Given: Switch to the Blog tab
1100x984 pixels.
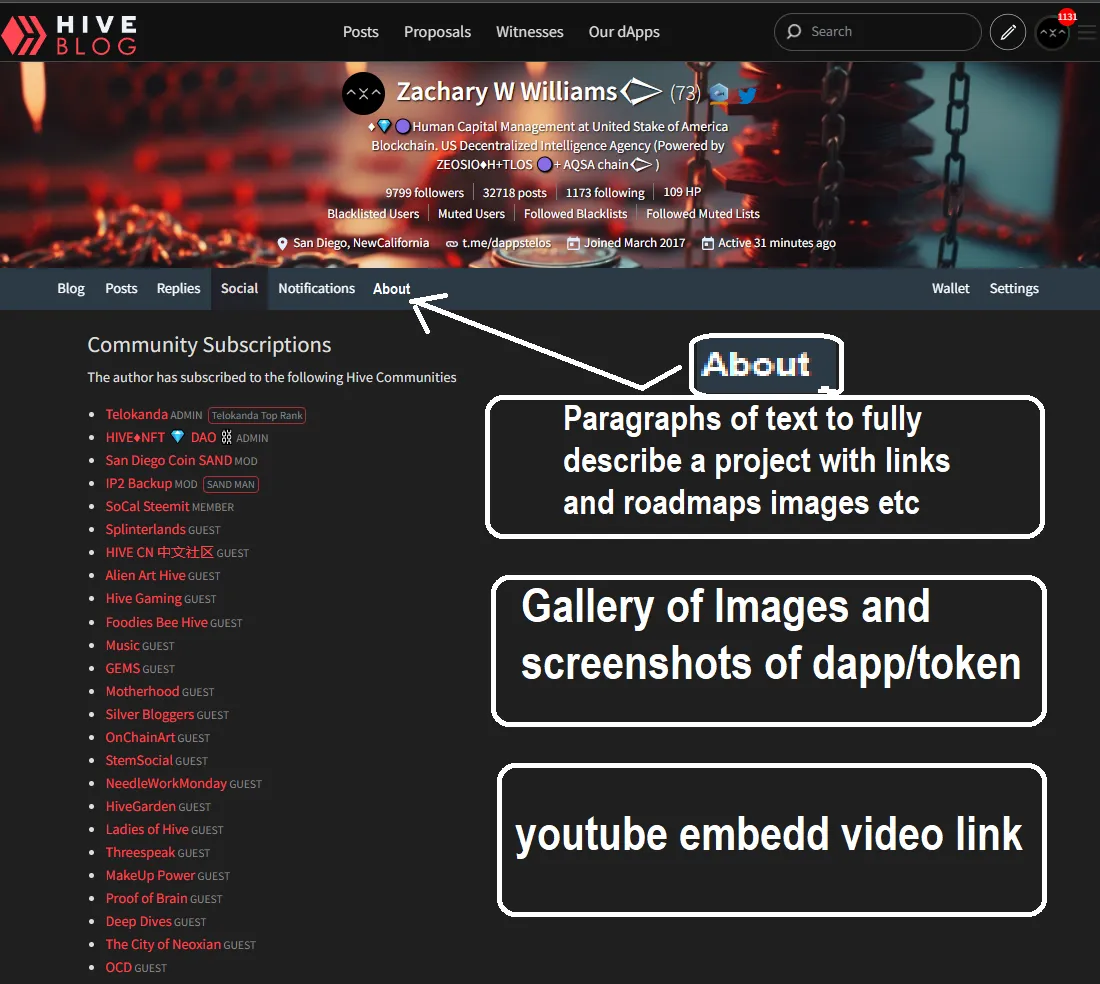Looking at the screenshot, I should point(71,288).
